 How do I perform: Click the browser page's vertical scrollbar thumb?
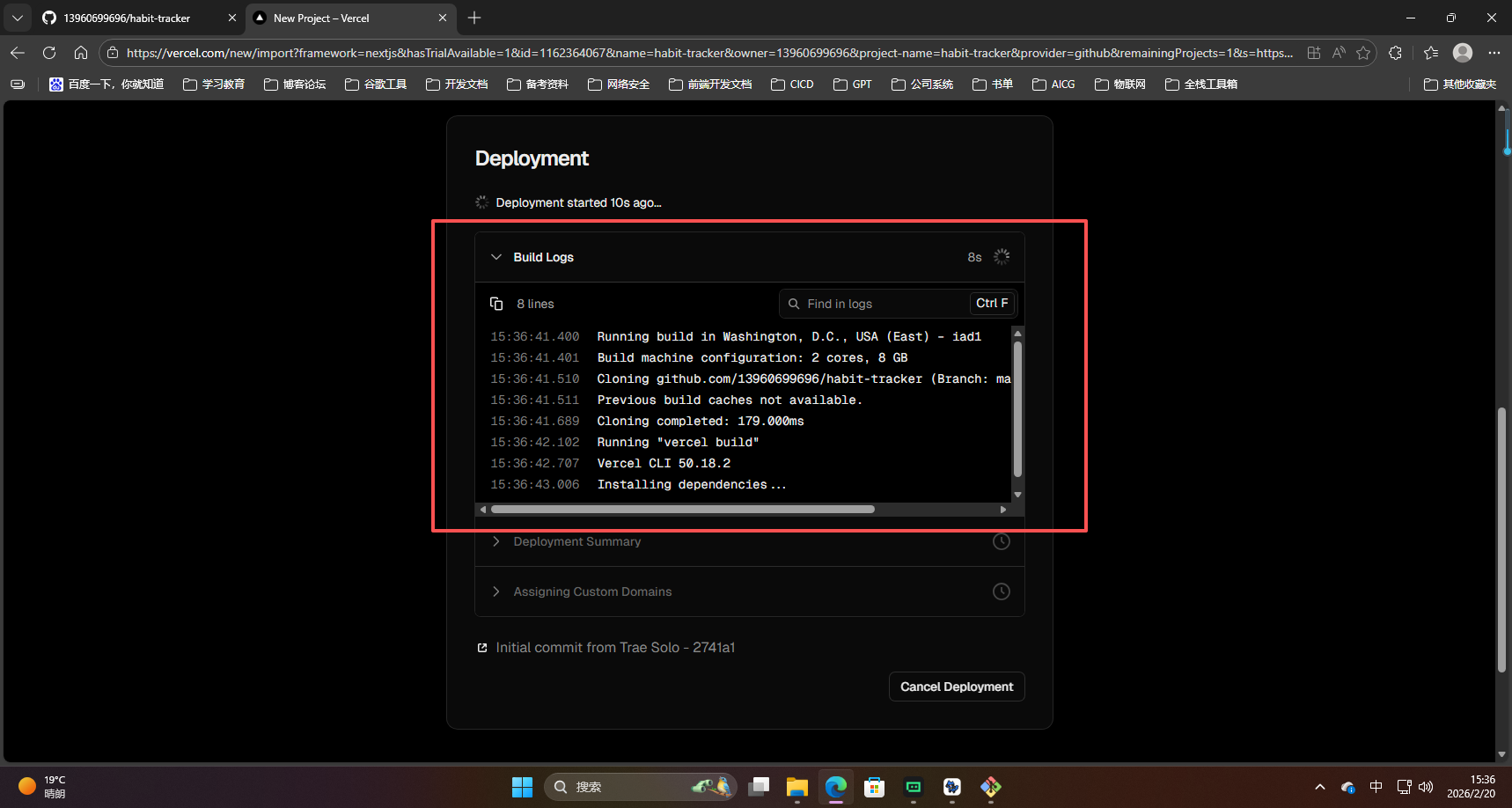point(1501,540)
